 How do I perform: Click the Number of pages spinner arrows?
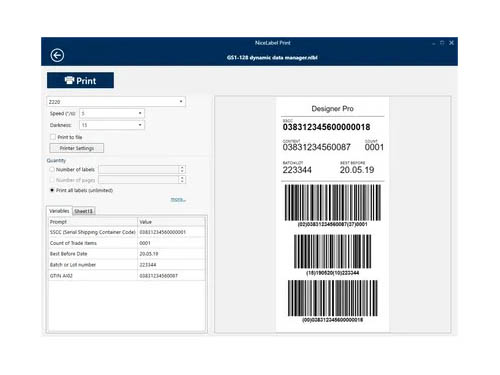[182, 180]
